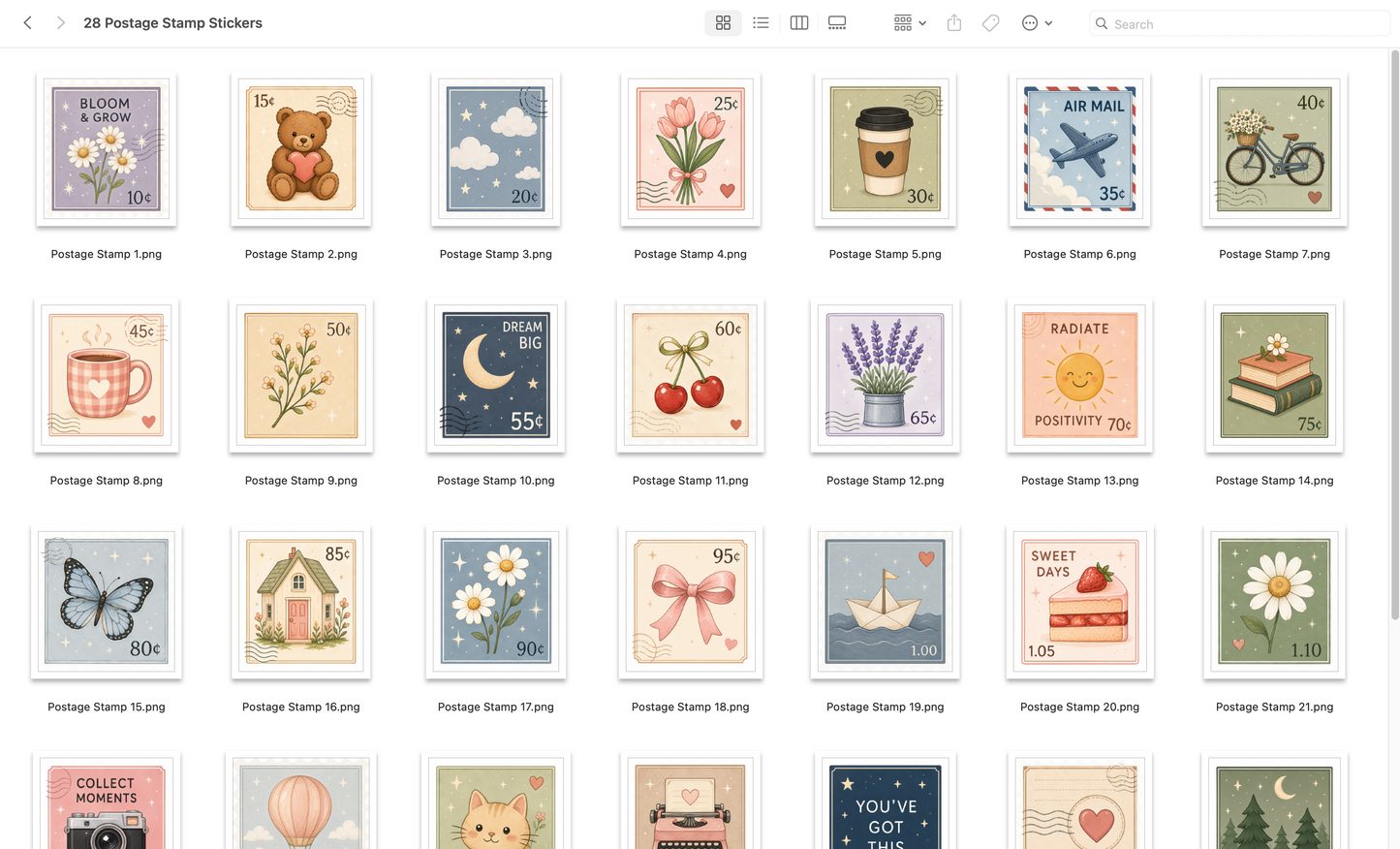Click the window title 28 Postage Stamp Stickers
1400x849 pixels.
coord(172,22)
